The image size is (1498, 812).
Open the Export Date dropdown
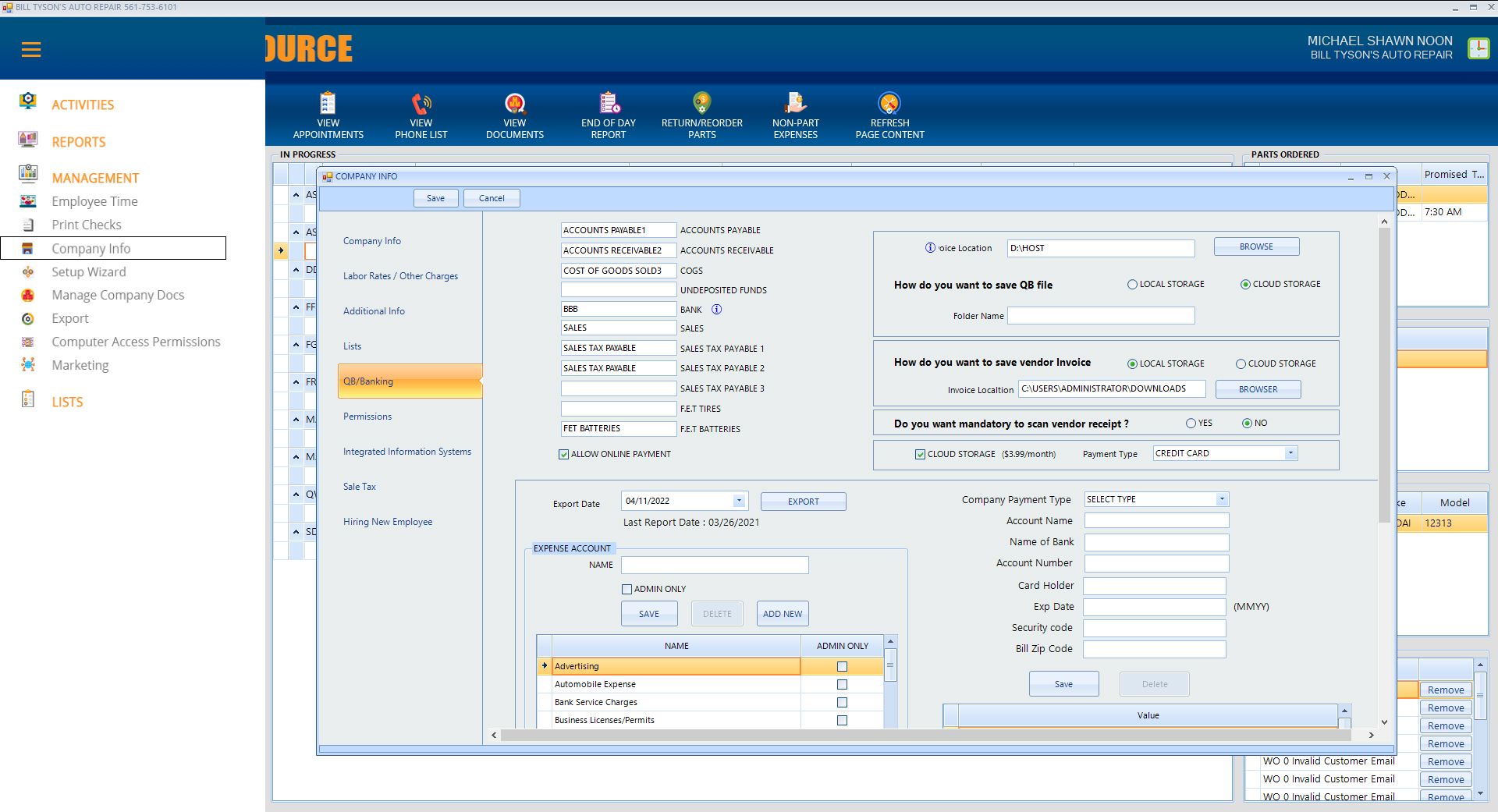point(738,501)
